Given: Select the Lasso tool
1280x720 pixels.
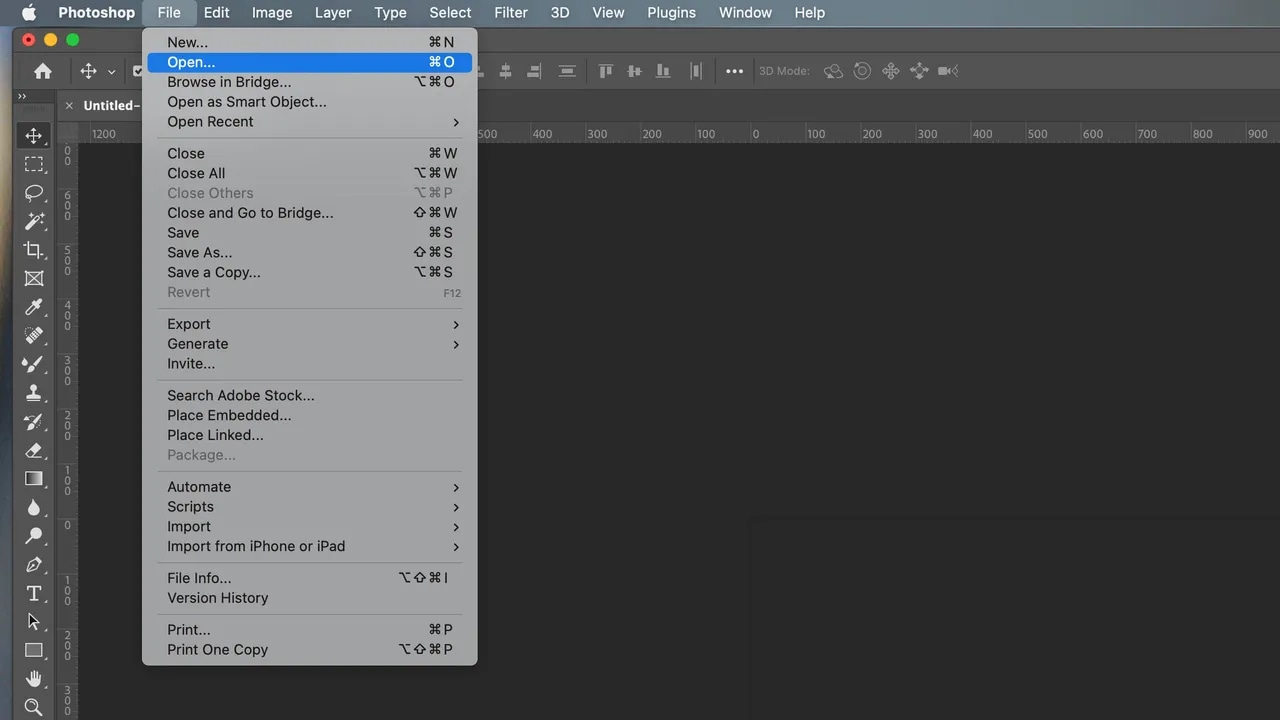Looking at the screenshot, I should click(34, 192).
